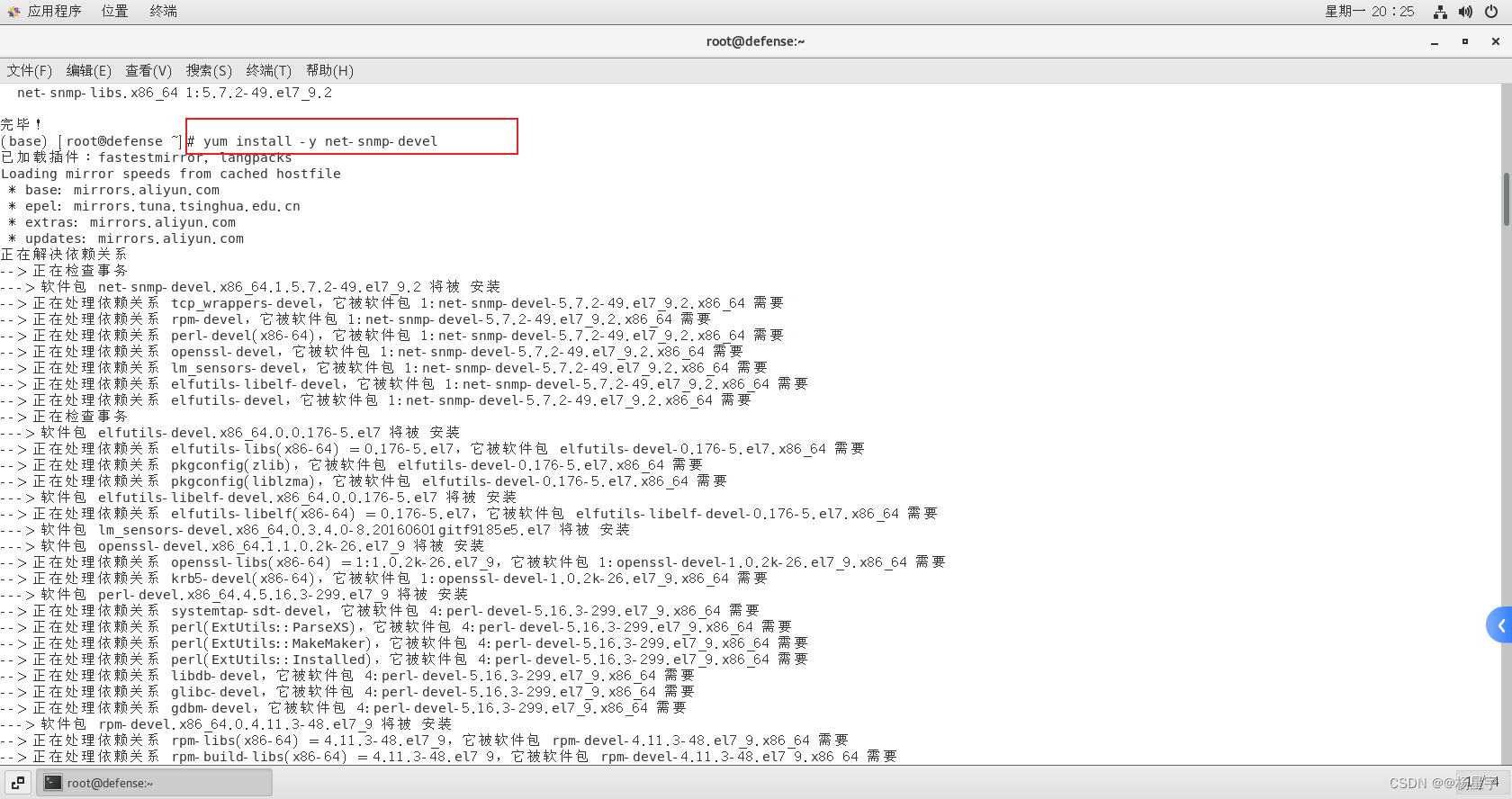Click the gdbm-devel dependency line
This screenshot has width=1512, height=799.
[344, 708]
